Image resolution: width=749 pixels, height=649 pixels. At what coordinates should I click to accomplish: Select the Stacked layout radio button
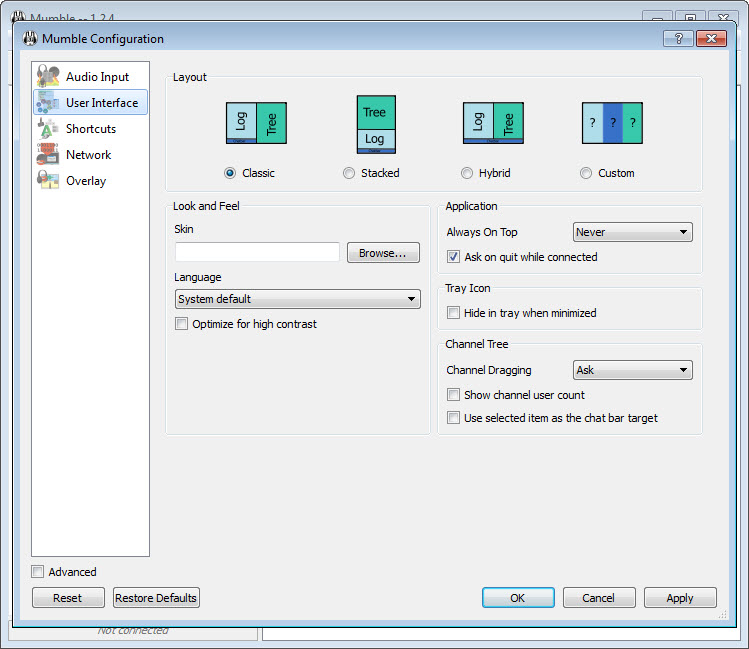[x=349, y=173]
